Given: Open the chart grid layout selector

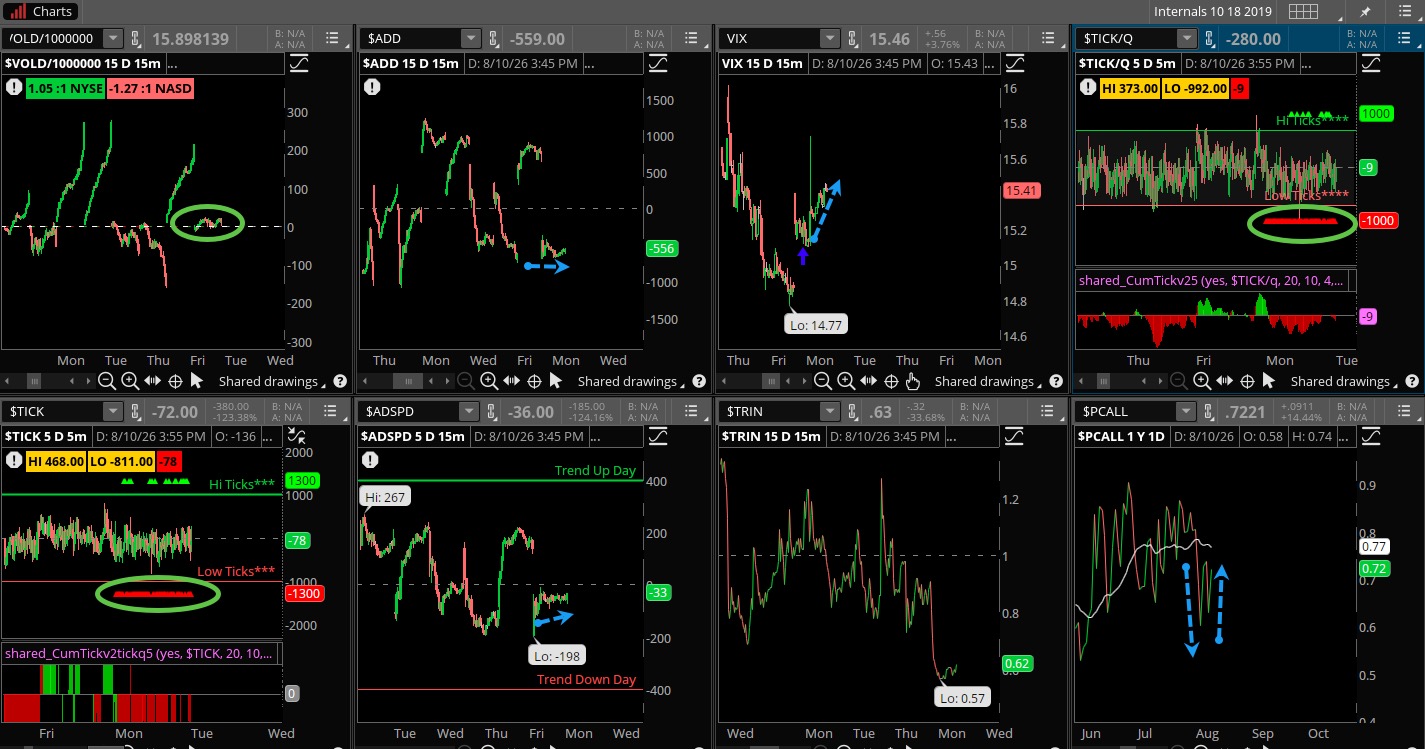Looking at the screenshot, I should [x=1302, y=12].
